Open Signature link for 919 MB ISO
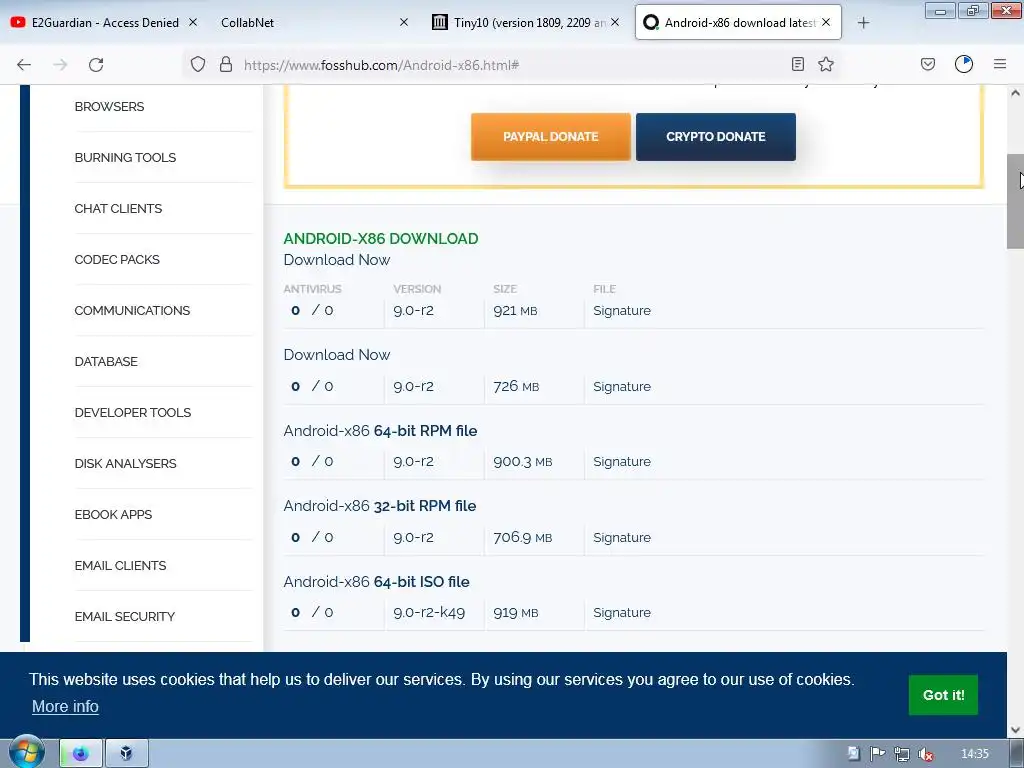Image resolution: width=1024 pixels, height=768 pixels. pos(622,612)
